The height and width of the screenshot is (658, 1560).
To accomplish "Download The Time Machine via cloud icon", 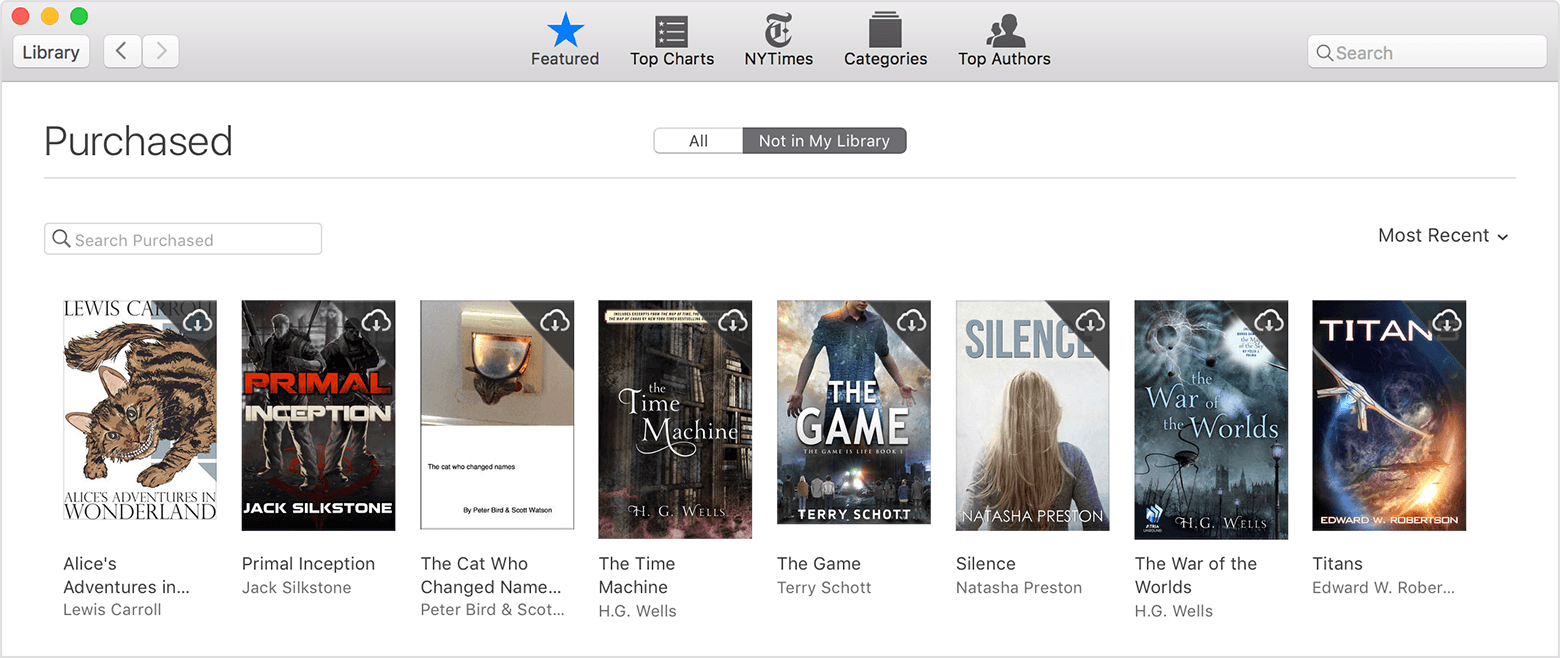I will coord(733,320).
